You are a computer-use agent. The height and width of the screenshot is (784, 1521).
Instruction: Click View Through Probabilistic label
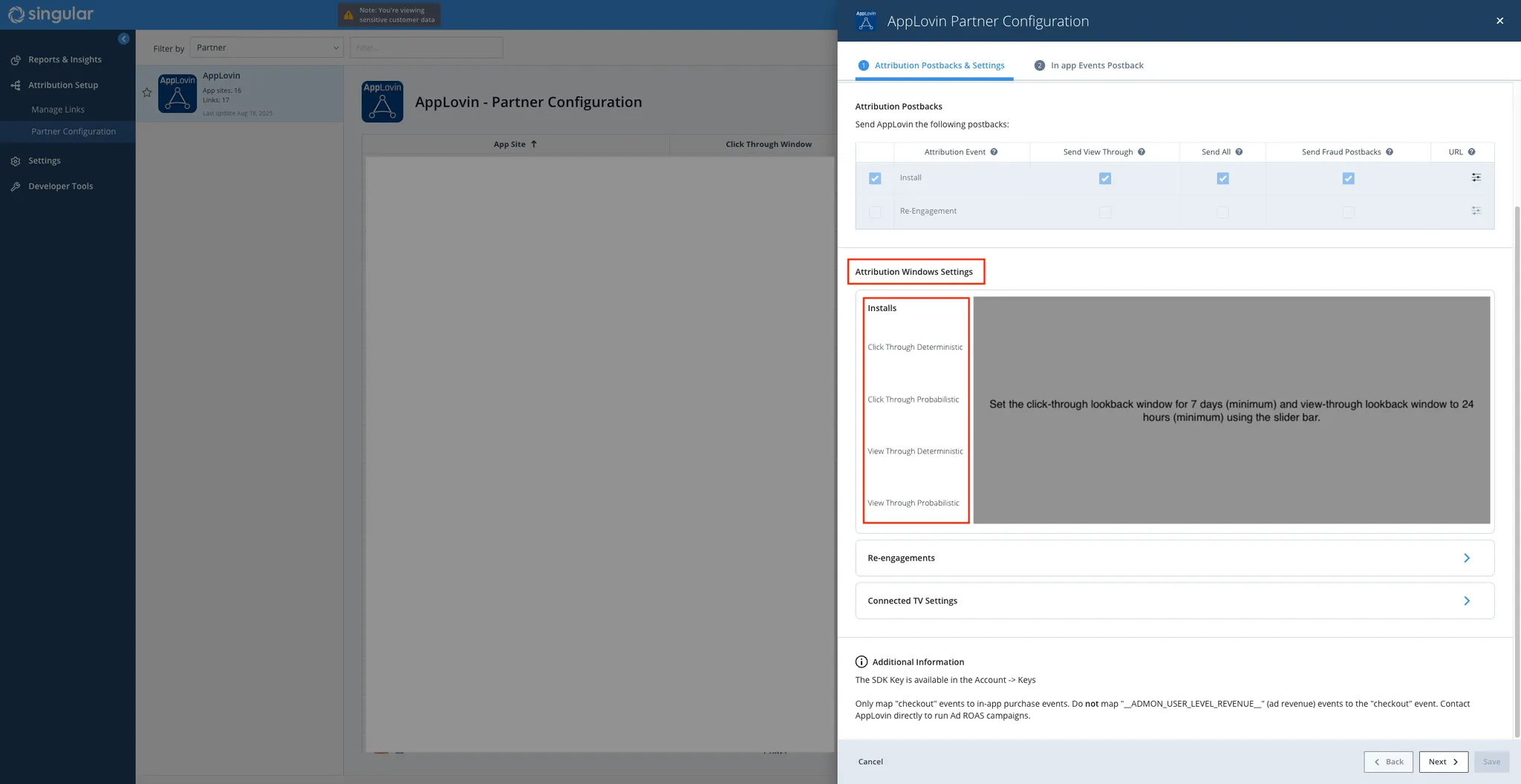913,503
